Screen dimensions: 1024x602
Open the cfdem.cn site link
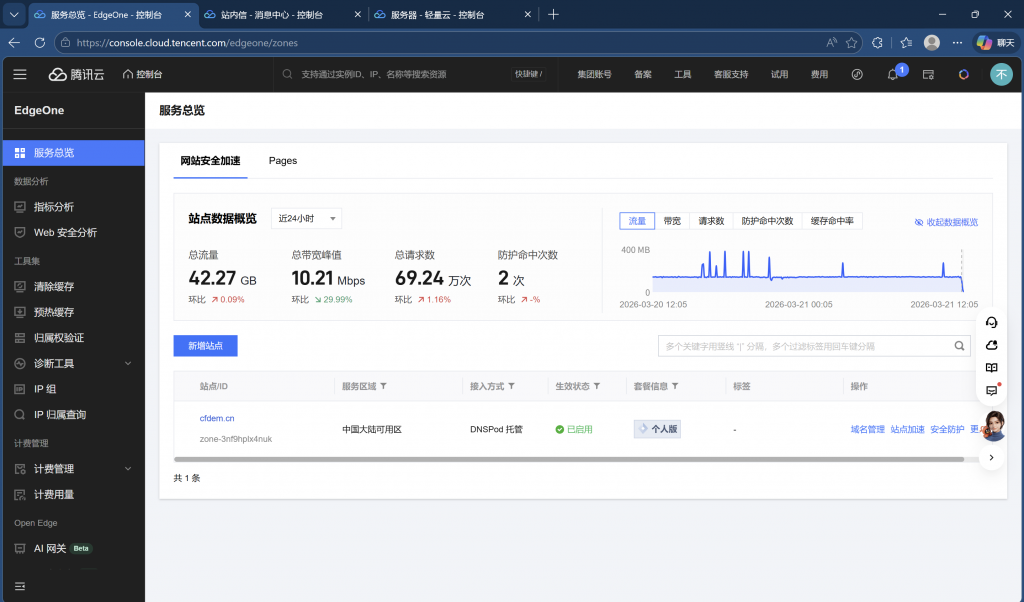(x=217, y=418)
